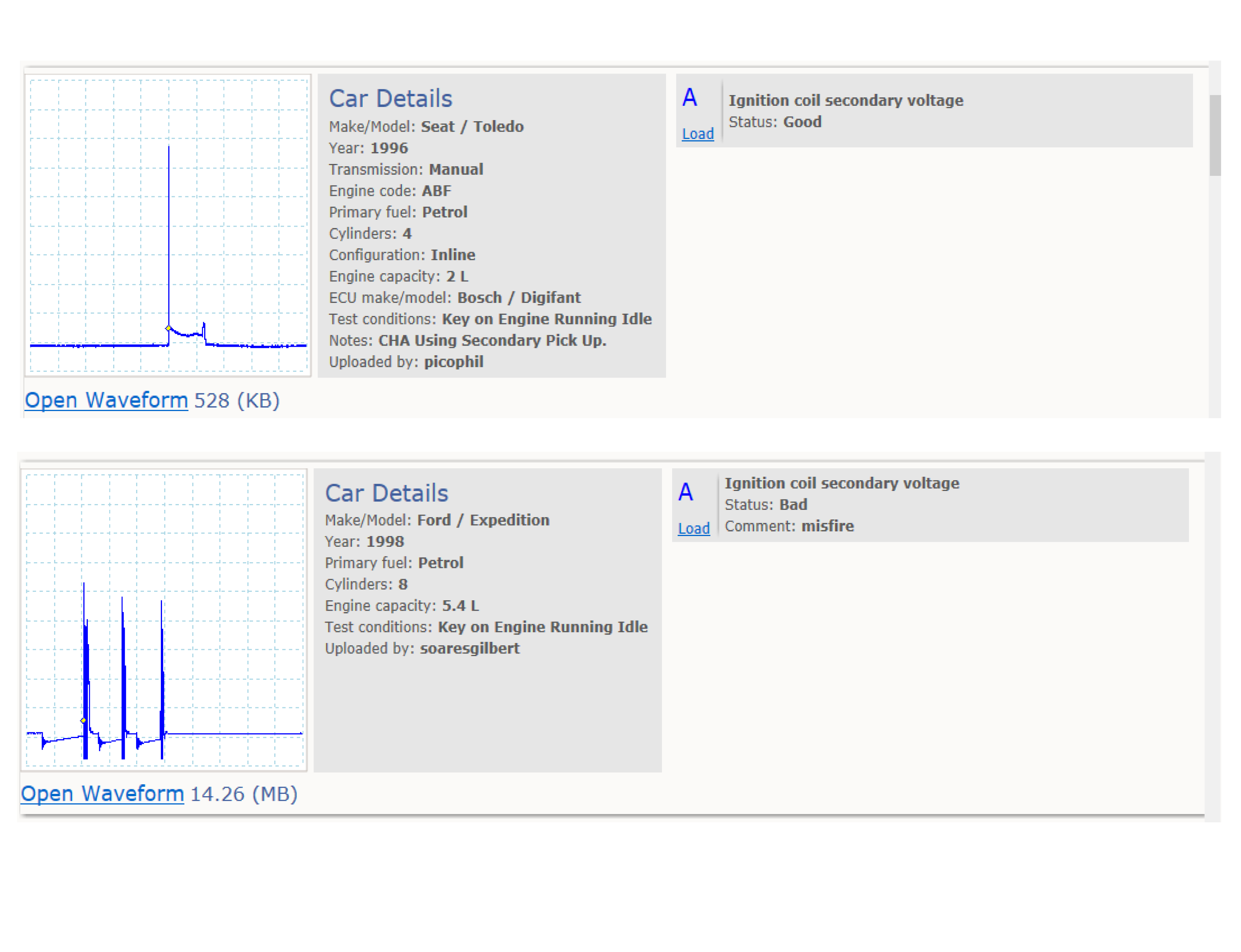Click 'Ignition coil secondary voltage' title with Good status
The height and width of the screenshot is (952, 1241).
845,100
